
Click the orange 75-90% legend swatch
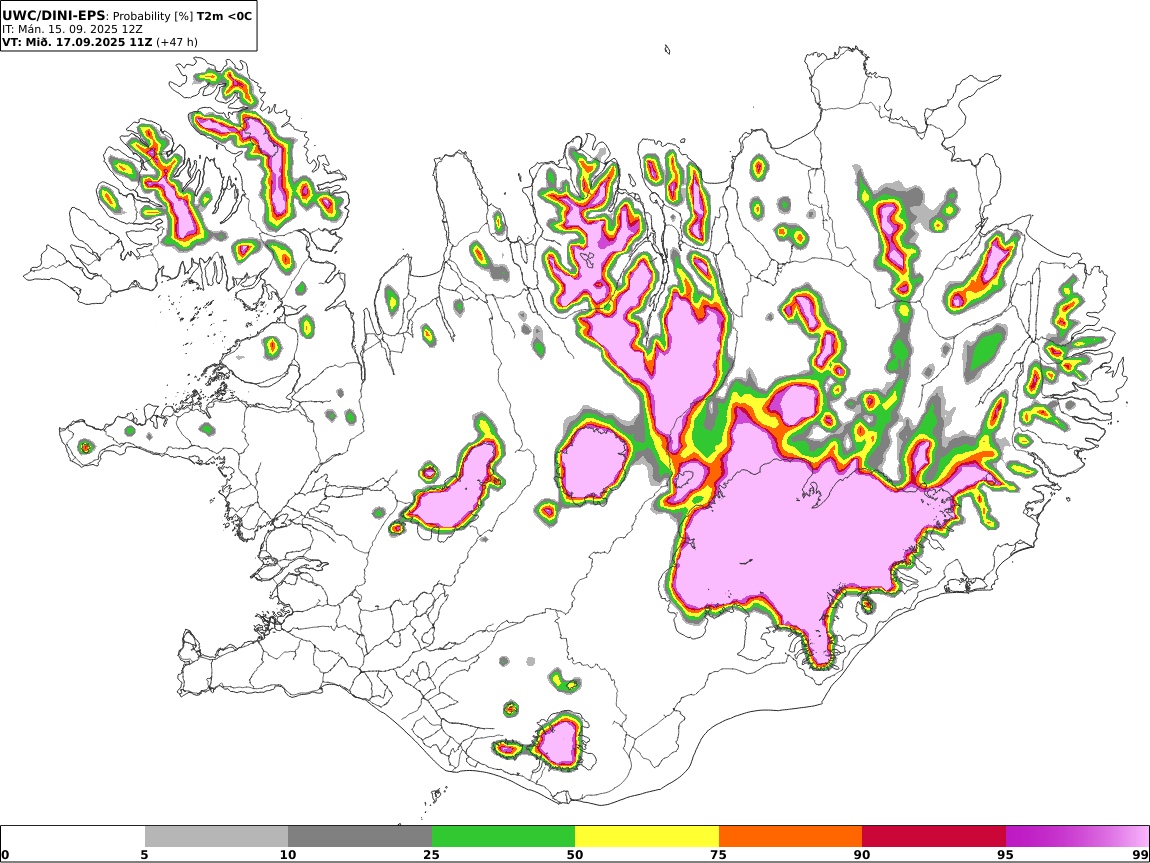point(791,836)
